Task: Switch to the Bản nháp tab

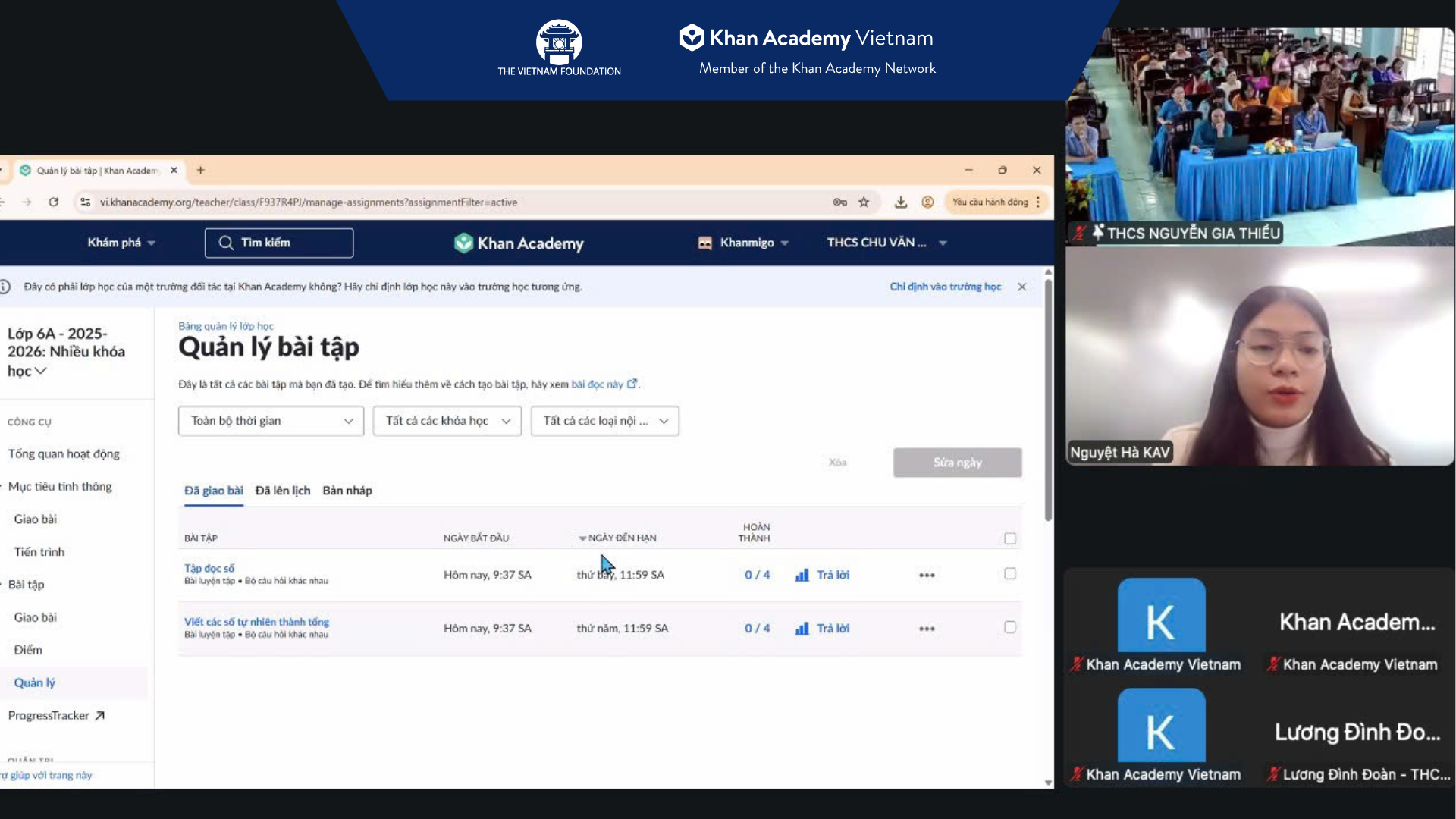Action: pos(347,491)
